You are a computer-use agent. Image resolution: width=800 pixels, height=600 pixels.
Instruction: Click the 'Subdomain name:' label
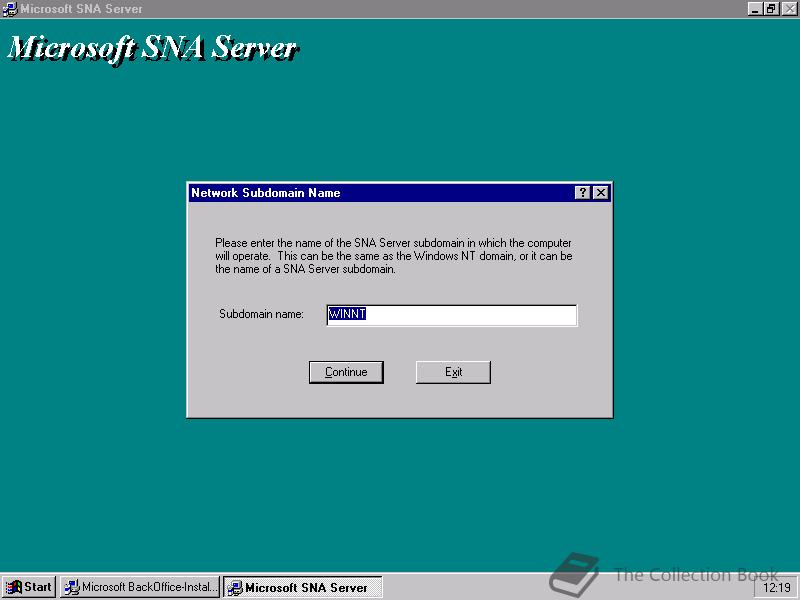click(261, 314)
